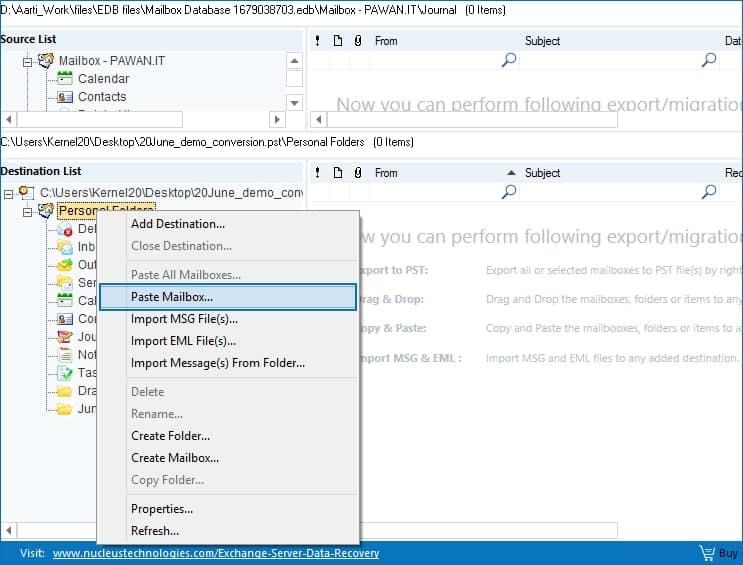Click search magnifier in source From column
The width and height of the screenshot is (743, 565).
(x=509, y=60)
